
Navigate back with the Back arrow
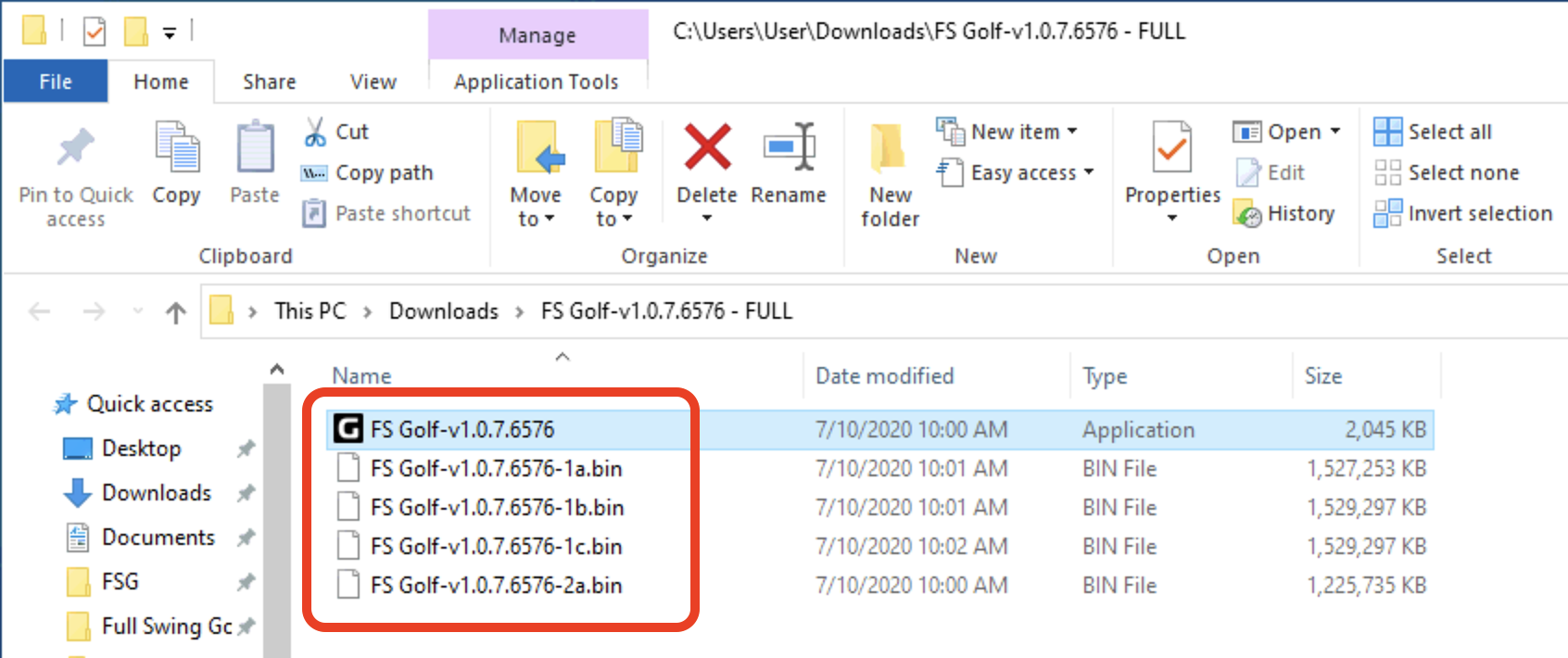click(40, 311)
